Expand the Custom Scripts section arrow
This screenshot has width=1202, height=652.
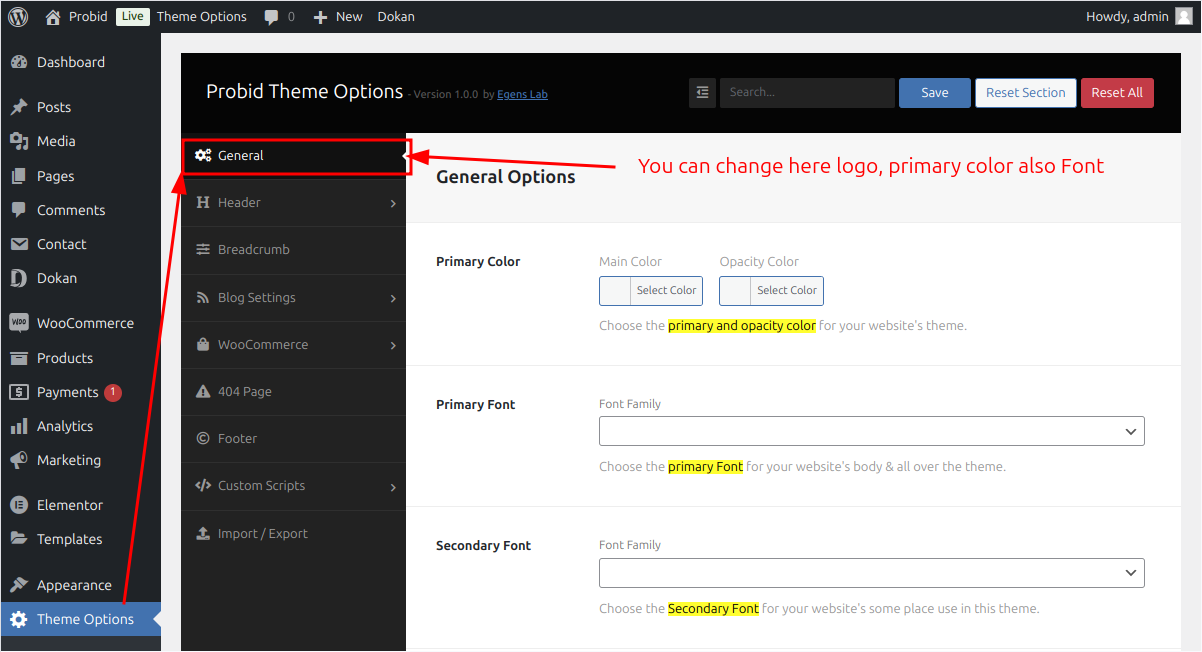click(393, 487)
